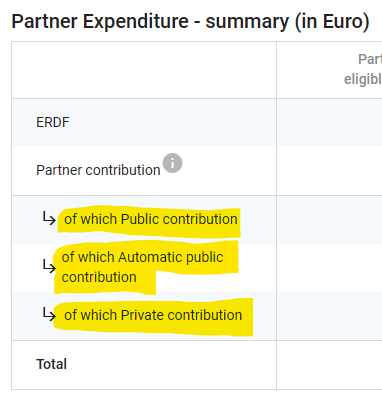382x396 pixels.
Task: Click the Partner contribution info icon
Action: point(172,163)
